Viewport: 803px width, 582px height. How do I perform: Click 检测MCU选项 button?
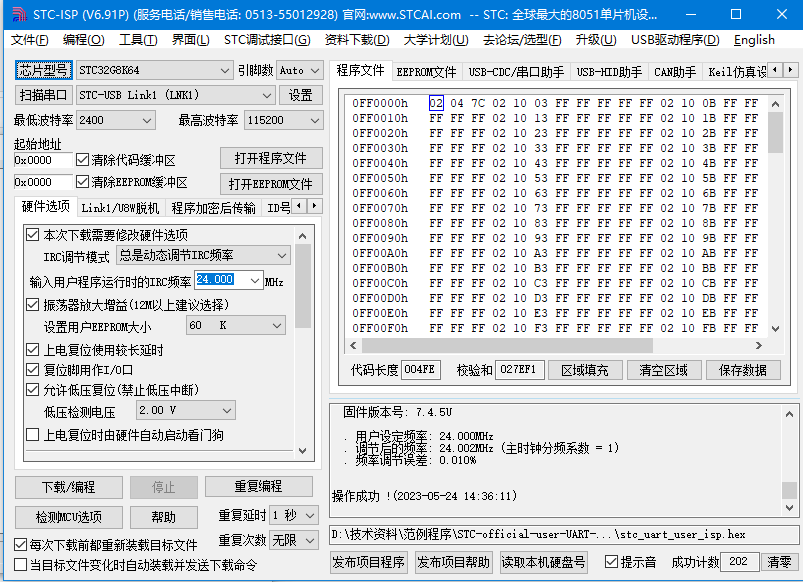(69, 517)
